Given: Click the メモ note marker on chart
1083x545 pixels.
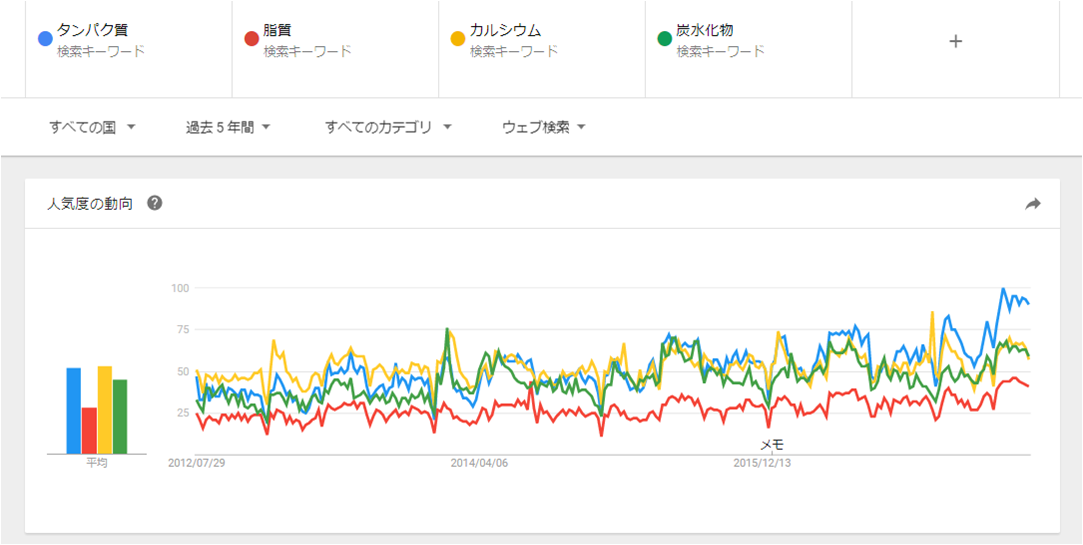Looking at the screenshot, I should [771, 444].
